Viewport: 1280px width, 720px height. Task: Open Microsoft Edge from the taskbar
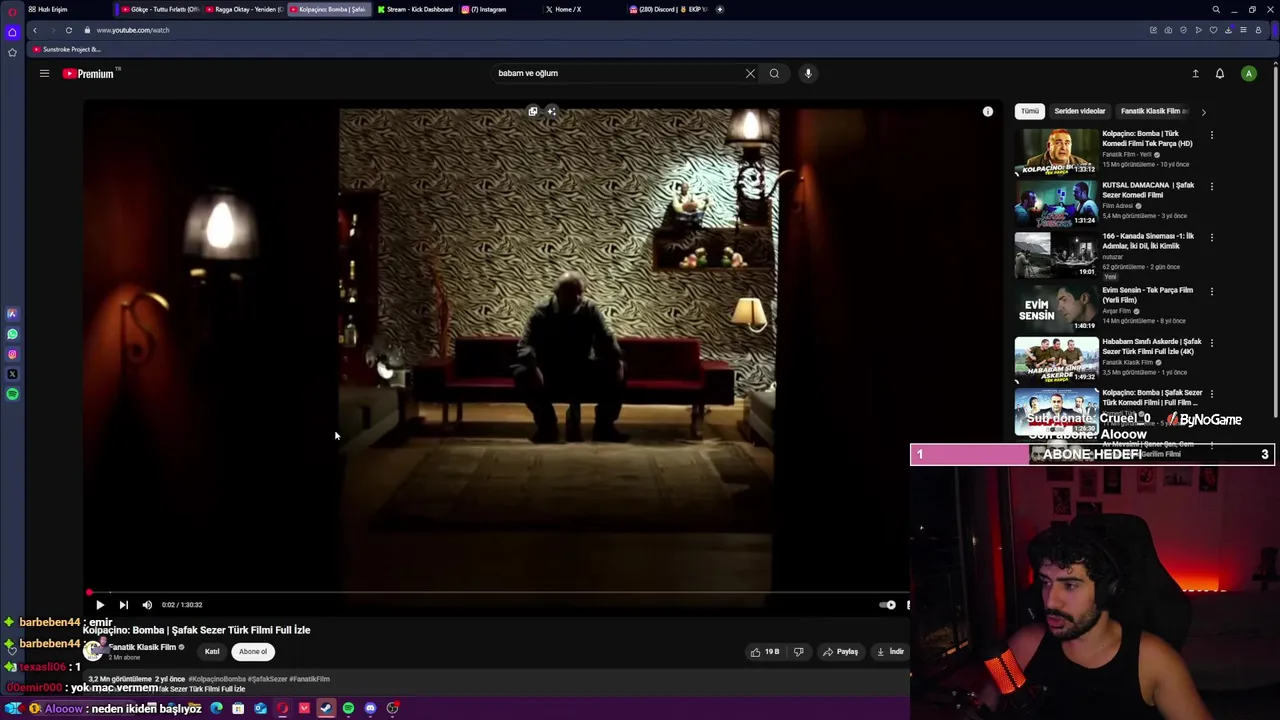pyautogui.click(x=216, y=708)
